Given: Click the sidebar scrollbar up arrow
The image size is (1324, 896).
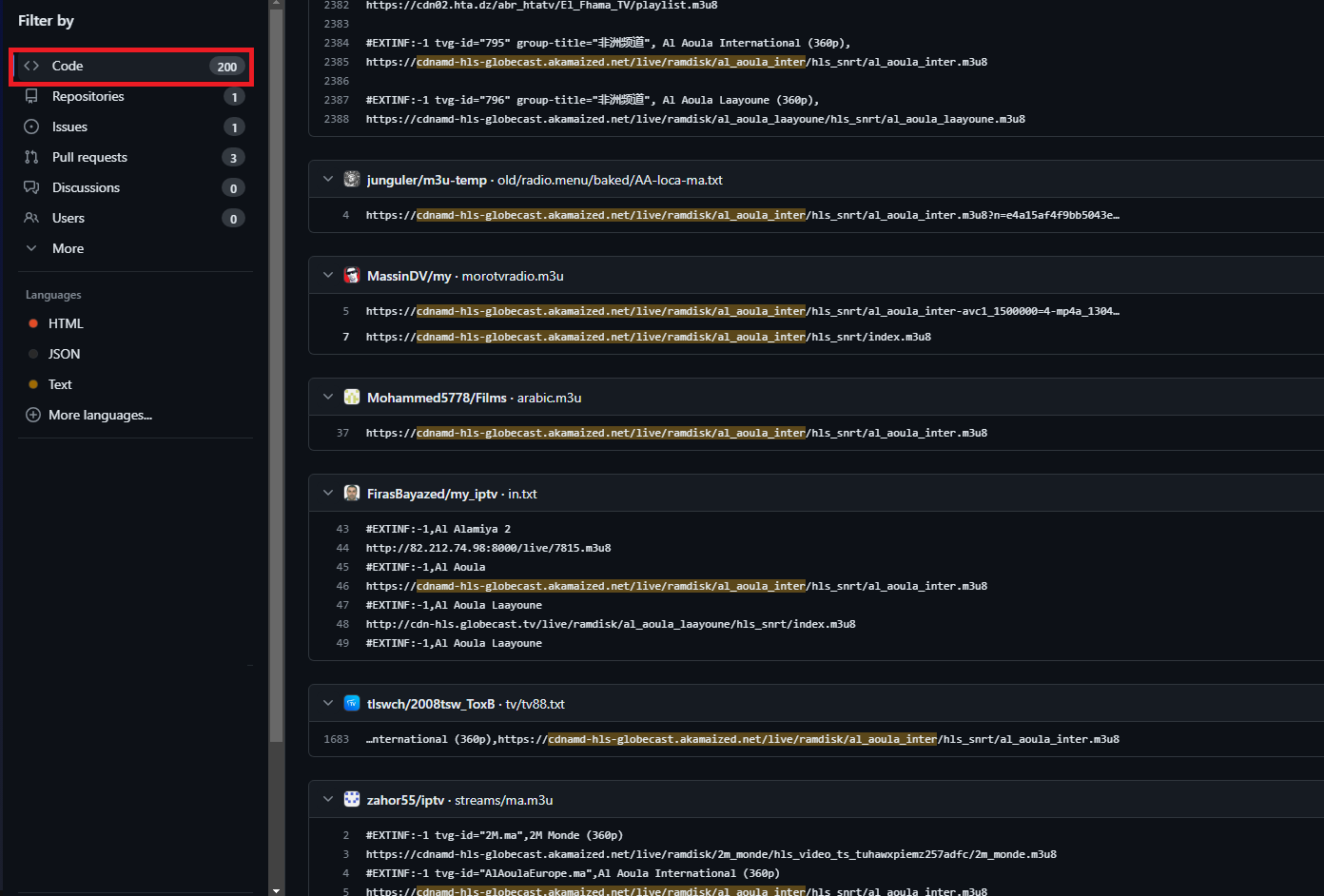Looking at the screenshot, I should coord(277,4).
